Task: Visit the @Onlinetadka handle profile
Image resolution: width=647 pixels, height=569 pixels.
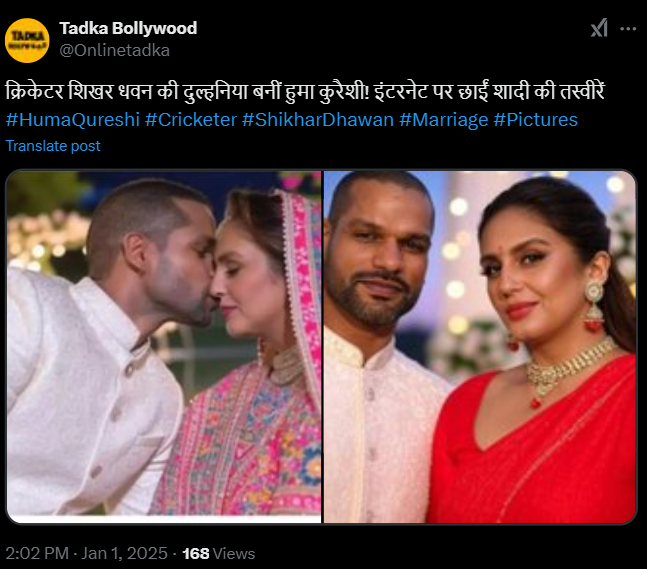Action: (x=115, y=50)
